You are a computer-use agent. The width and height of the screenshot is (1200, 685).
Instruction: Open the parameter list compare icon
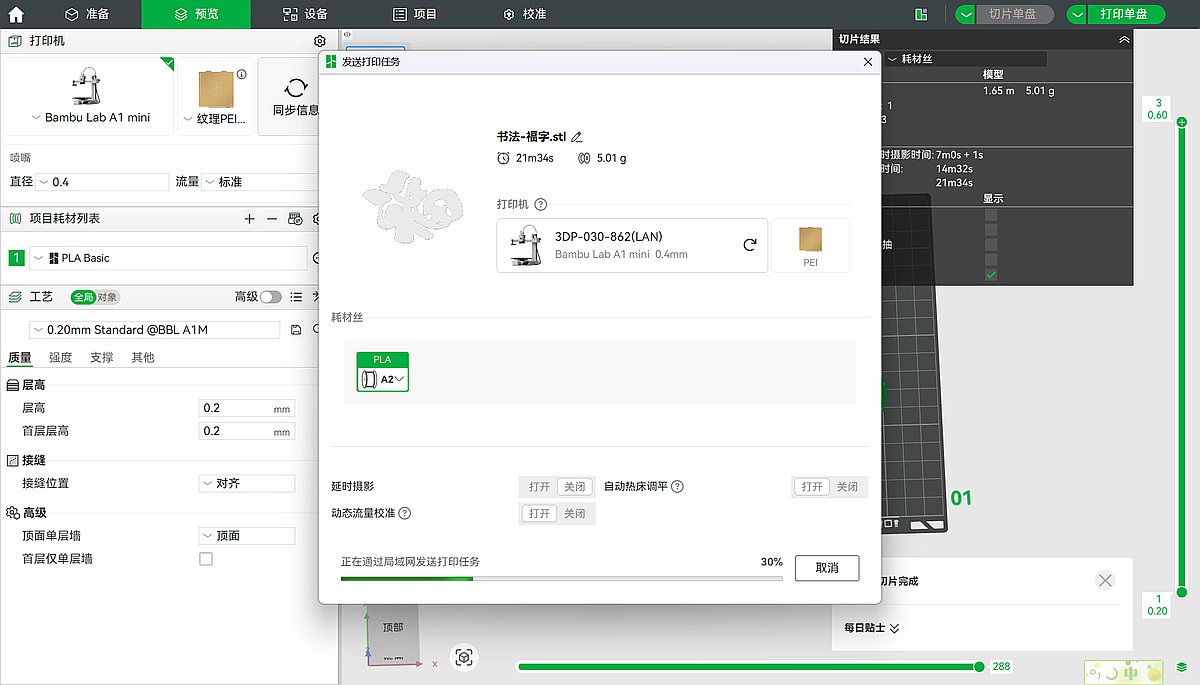click(x=295, y=297)
